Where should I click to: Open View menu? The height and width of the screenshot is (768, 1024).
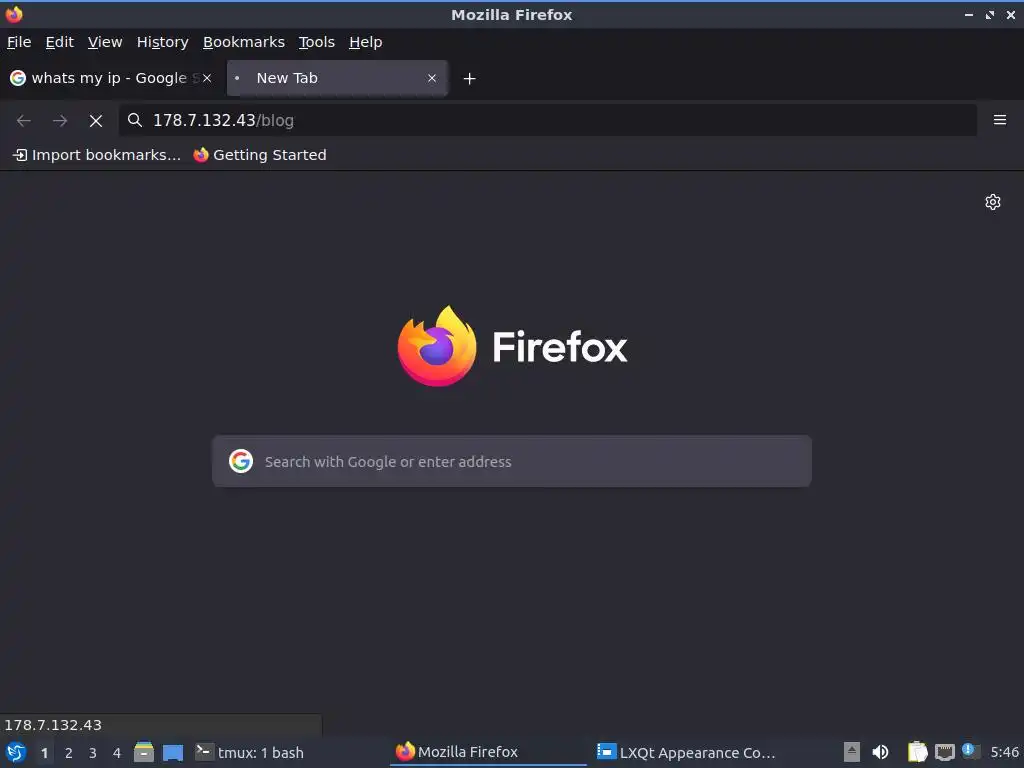tap(105, 42)
